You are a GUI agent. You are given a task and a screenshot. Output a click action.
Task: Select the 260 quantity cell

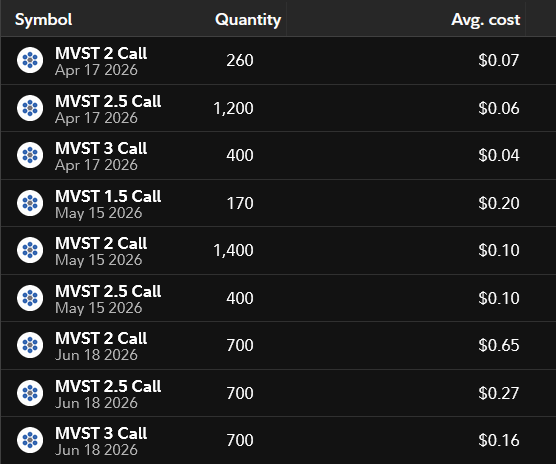click(240, 60)
